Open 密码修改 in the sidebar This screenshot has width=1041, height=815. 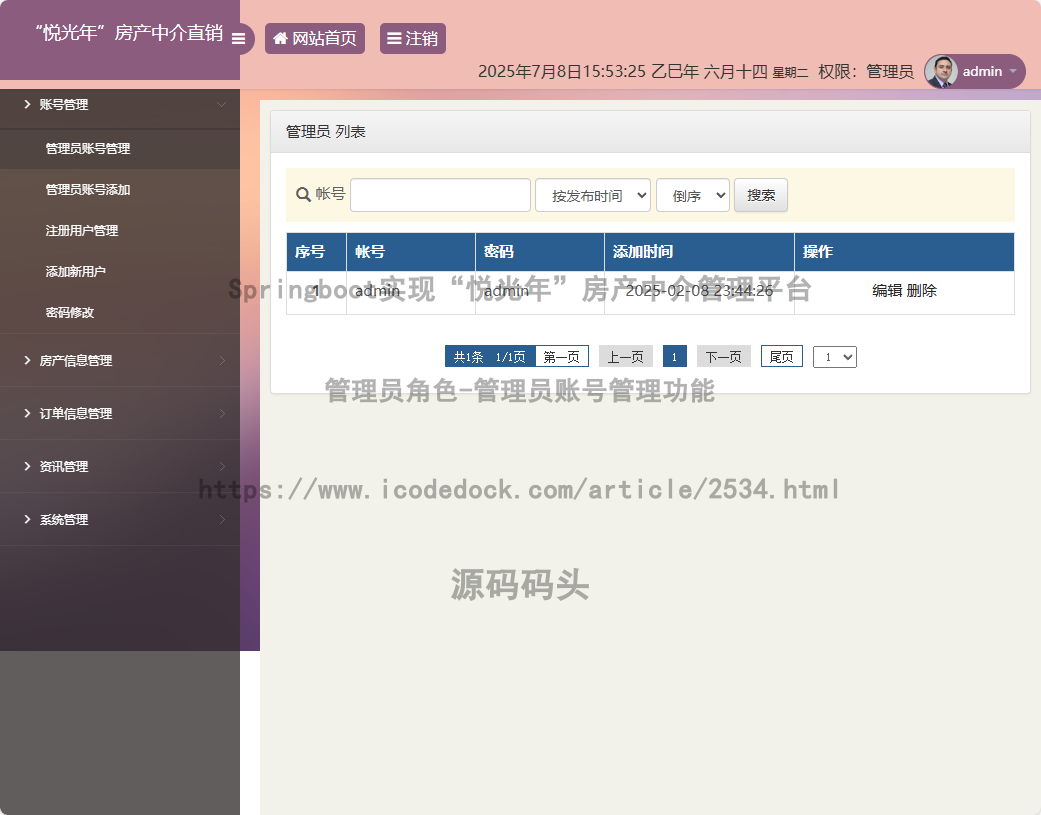120,313
